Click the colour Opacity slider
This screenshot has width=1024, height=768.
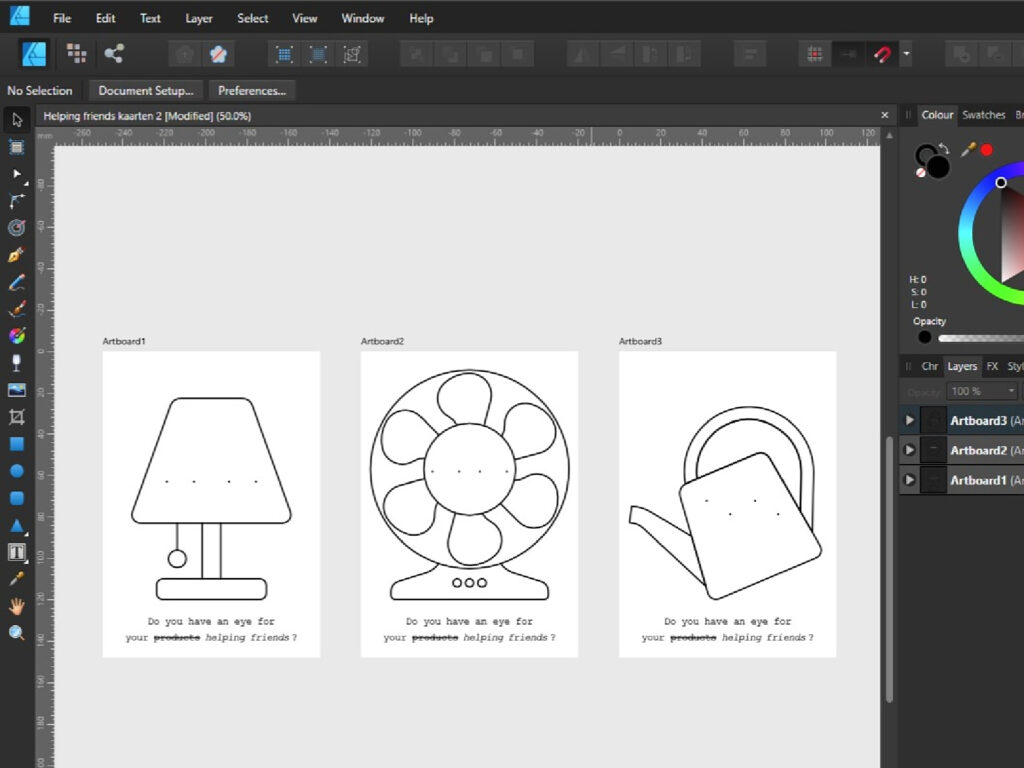point(980,338)
